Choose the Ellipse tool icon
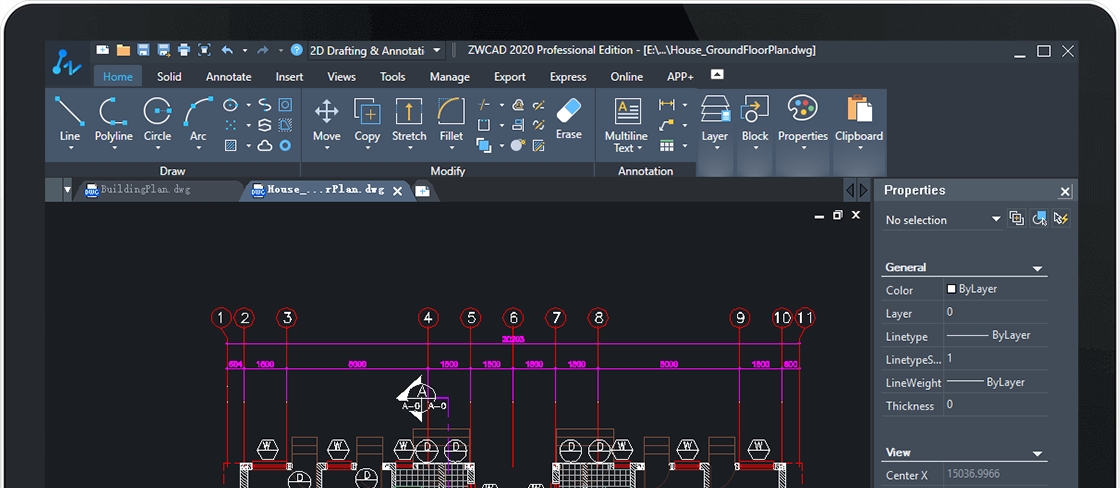Screen dimensions: 1120x488 (x=230, y=105)
